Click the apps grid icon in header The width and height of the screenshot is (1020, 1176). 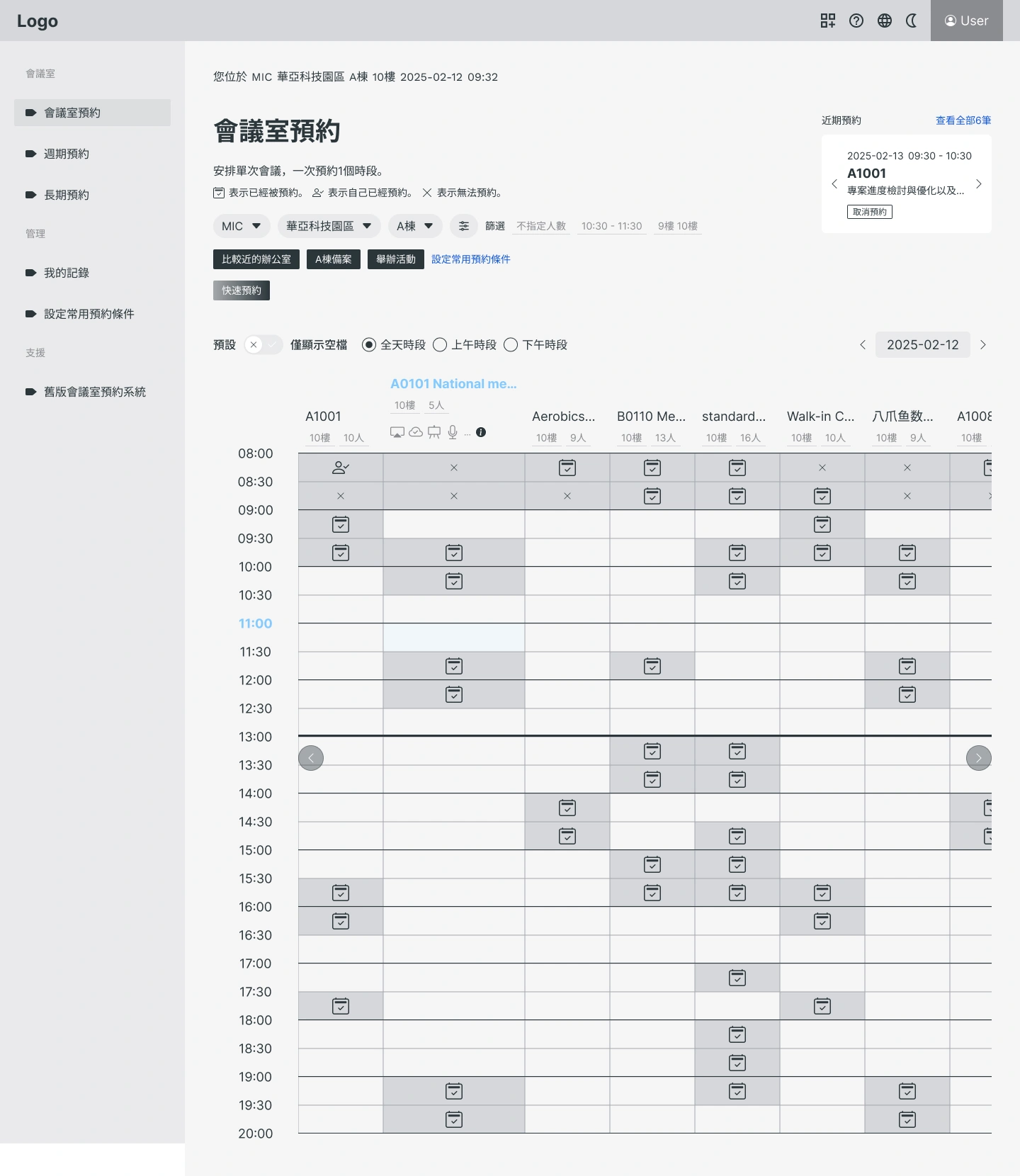click(827, 21)
